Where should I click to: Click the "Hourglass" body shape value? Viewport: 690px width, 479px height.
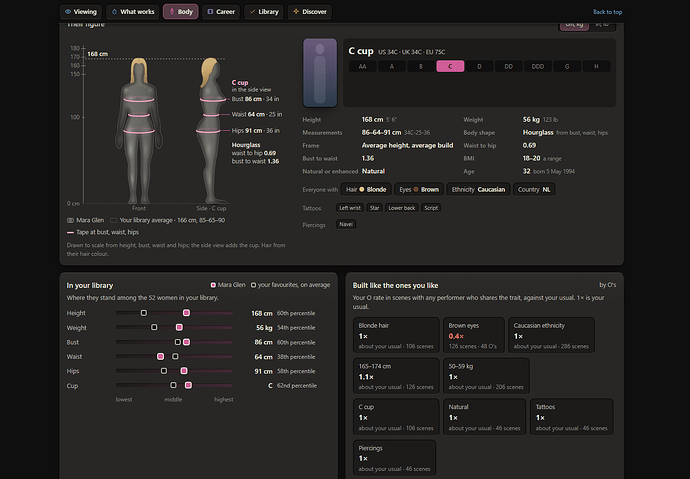click(538, 132)
